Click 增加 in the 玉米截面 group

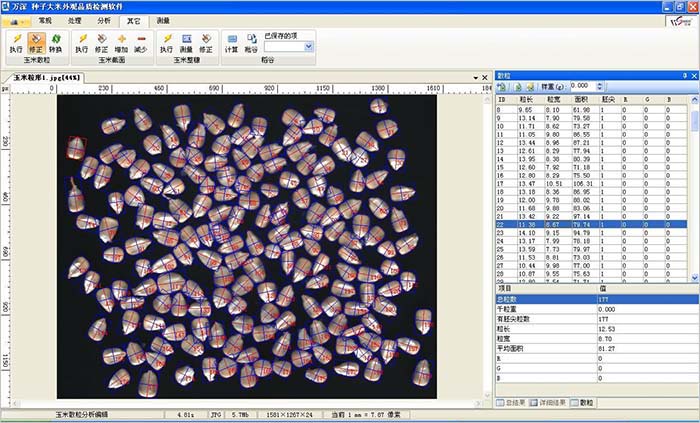point(121,41)
